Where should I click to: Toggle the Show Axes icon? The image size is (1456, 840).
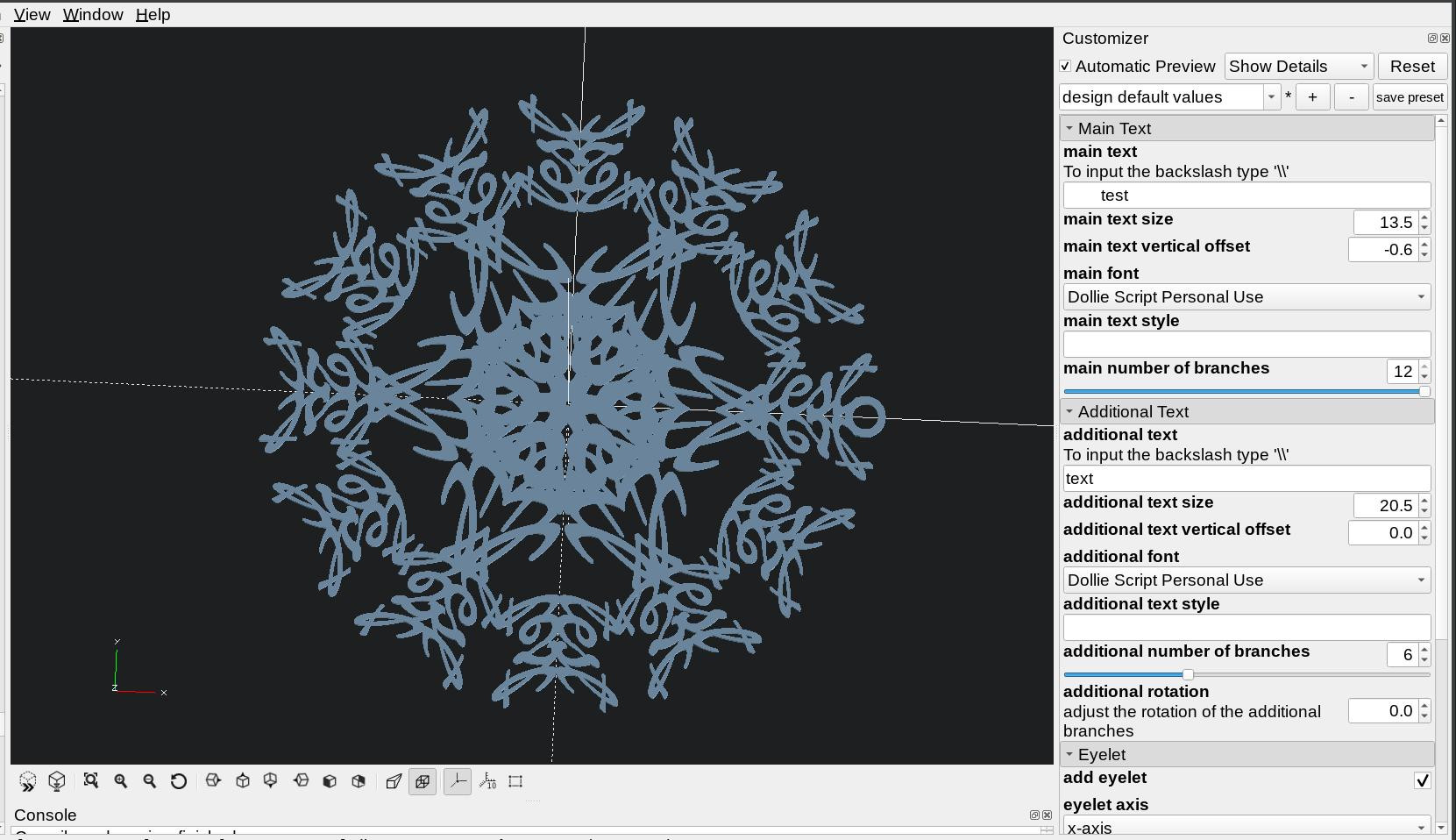(x=457, y=781)
